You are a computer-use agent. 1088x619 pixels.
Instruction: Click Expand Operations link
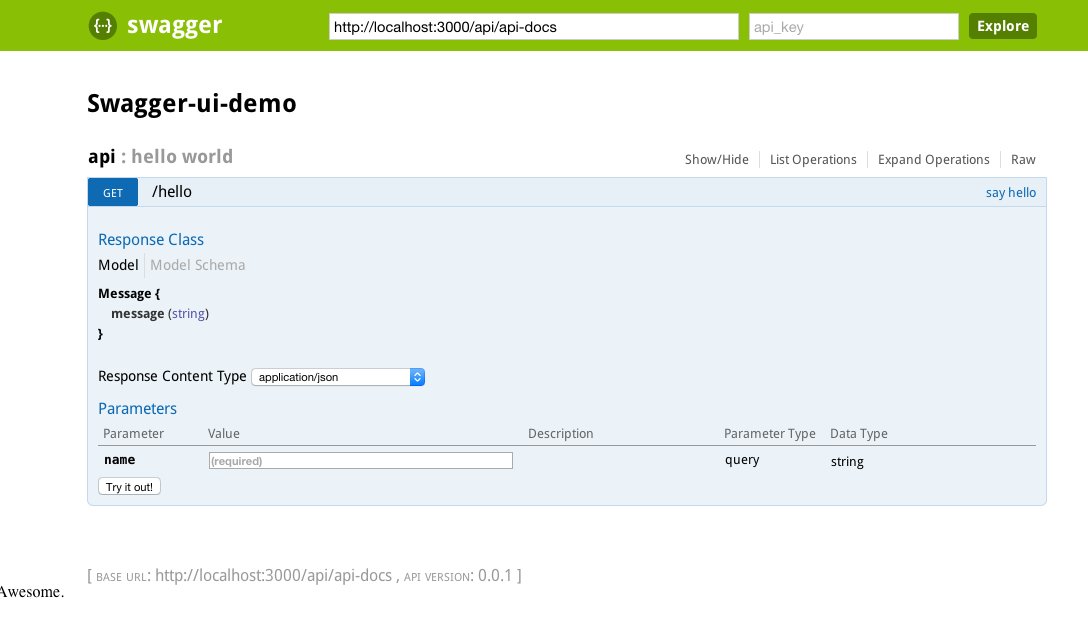933,160
